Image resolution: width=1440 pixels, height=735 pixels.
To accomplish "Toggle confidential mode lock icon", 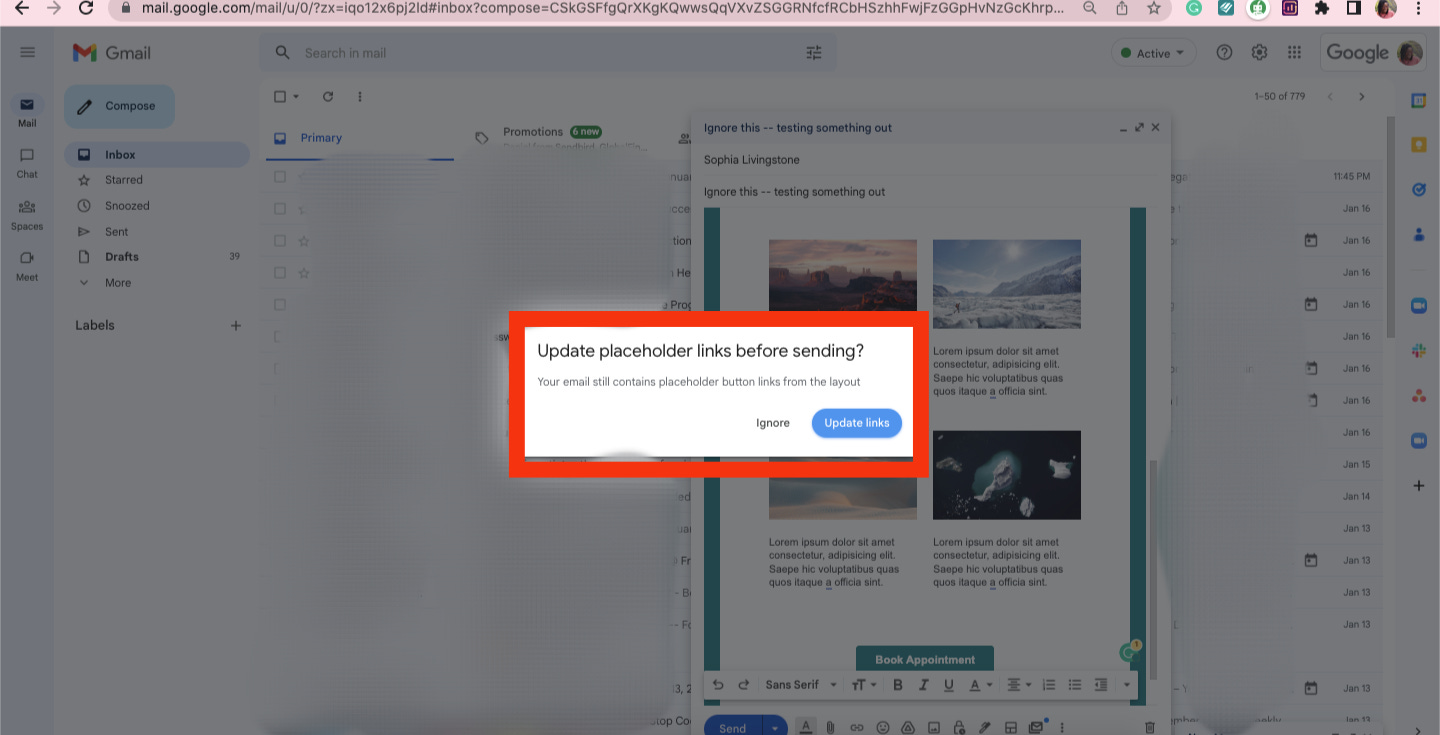I will pyautogui.click(x=959, y=727).
